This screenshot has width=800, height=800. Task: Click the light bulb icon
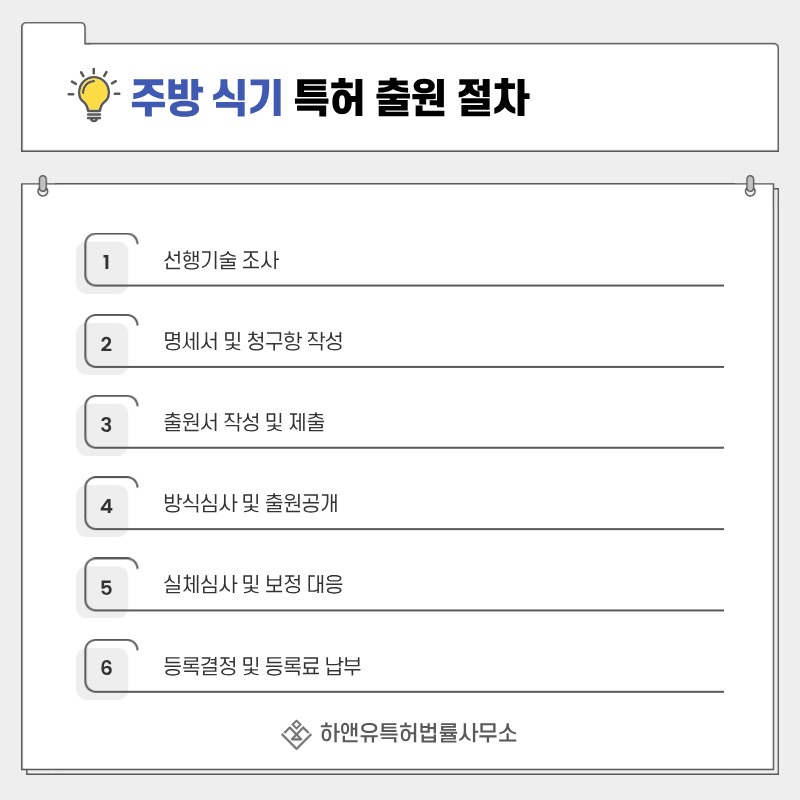pyautogui.click(x=93, y=97)
